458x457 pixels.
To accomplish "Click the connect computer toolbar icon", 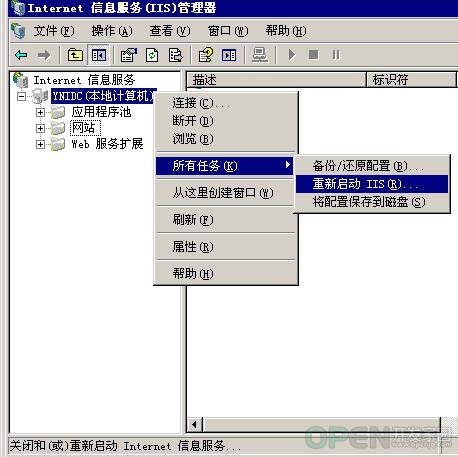I will (x=260, y=55).
